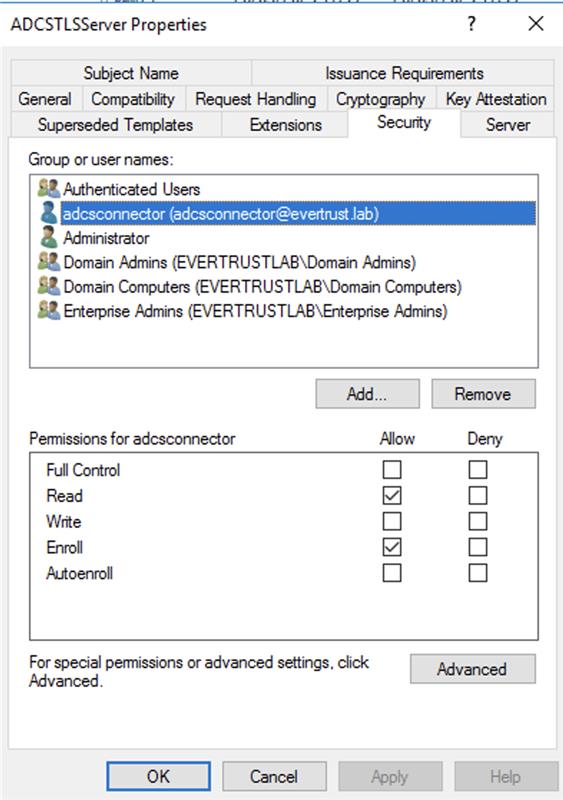Click the Authenticated Users group icon
Screen dimensions: 563x800
(x=49, y=189)
